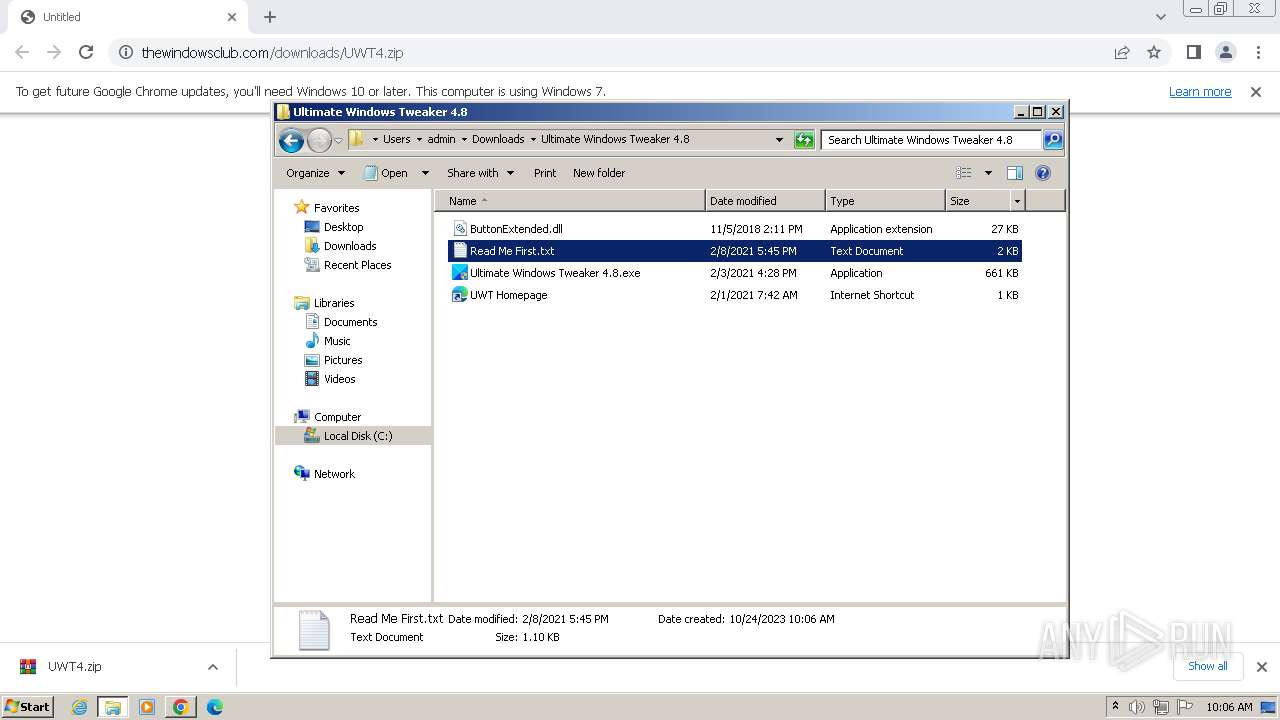Open the Pictures library
Viewport: 1280px width, 720px height.
pyautogui.click(x=342, y=360)
